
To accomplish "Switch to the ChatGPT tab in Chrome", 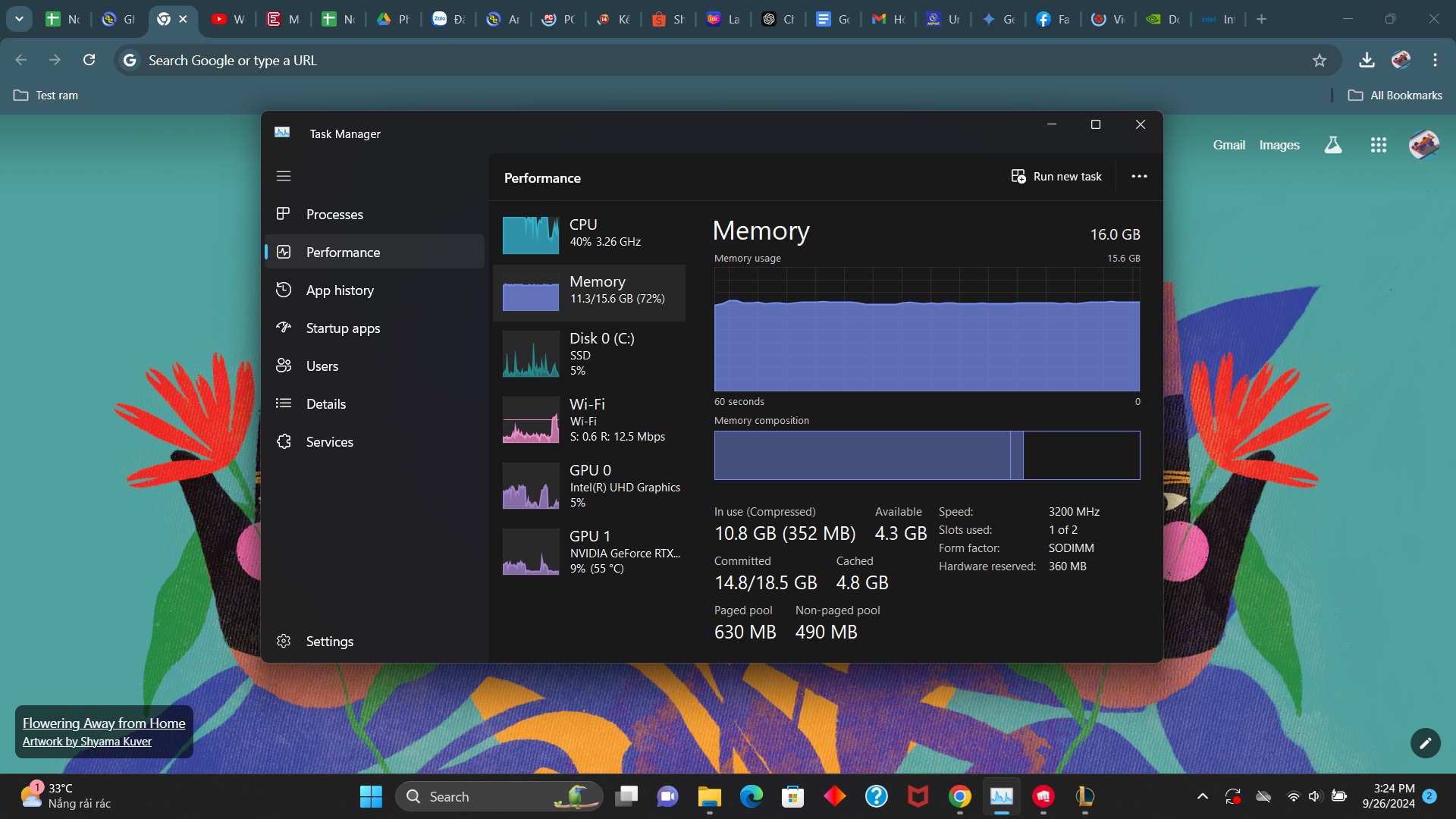I will 778,20.
